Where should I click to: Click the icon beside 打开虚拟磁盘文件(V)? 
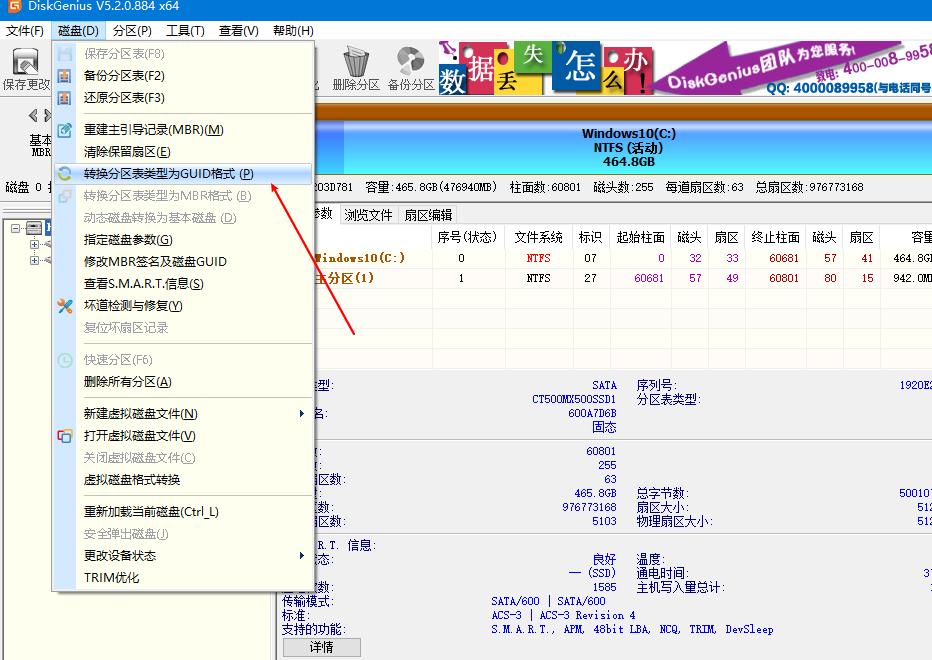(66, 435)
